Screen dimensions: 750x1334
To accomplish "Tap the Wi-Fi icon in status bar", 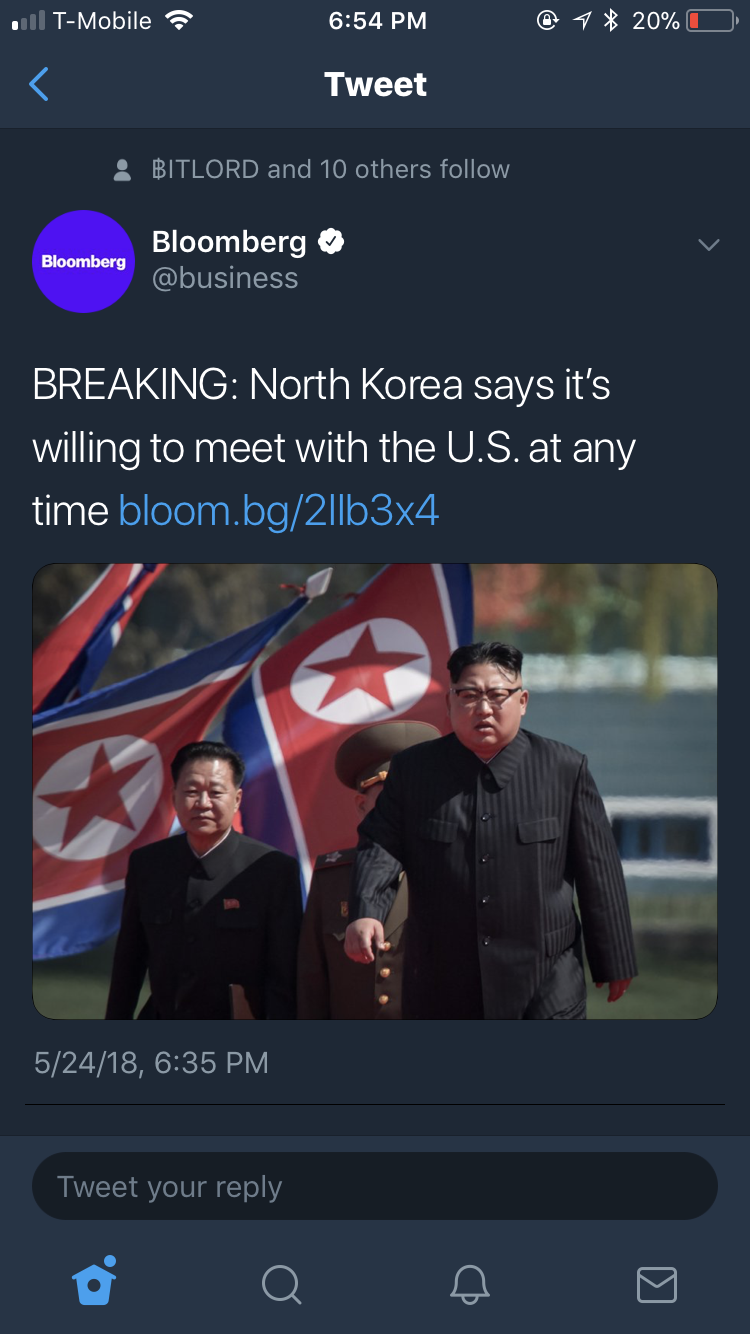I will coord(178,21).
